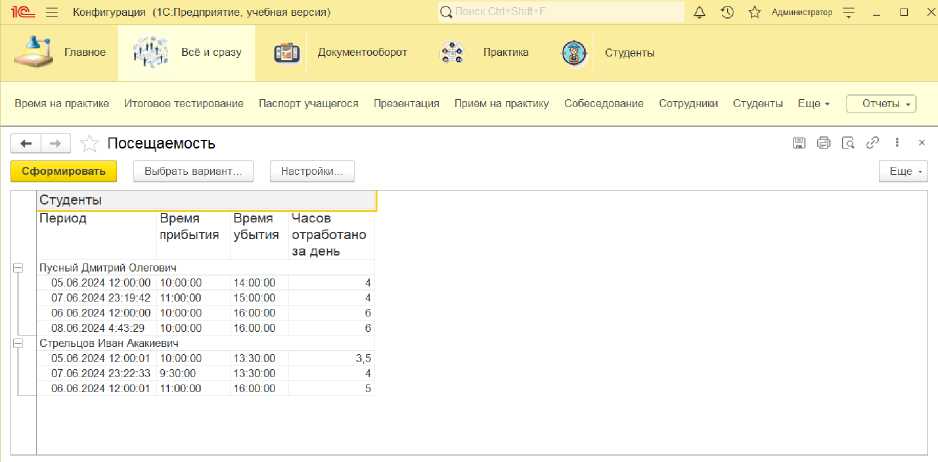Open Время на практике link
Image resolution: width=938 pixels, height=462 pixels.
pos(62,104)
